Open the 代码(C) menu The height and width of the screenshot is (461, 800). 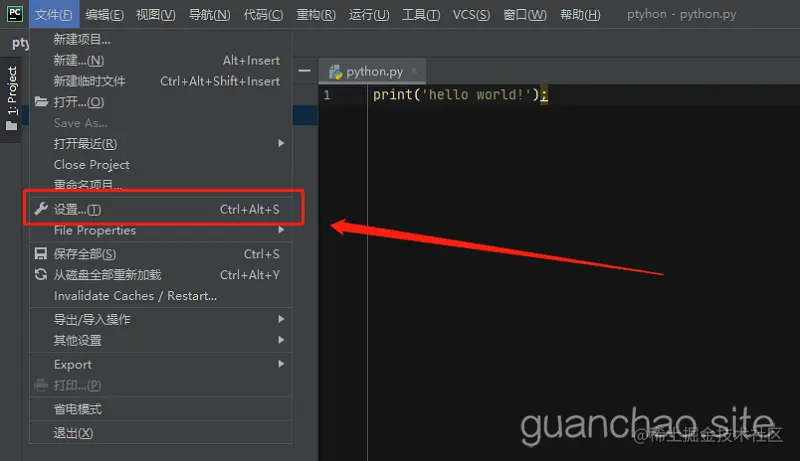click(263, 14)
